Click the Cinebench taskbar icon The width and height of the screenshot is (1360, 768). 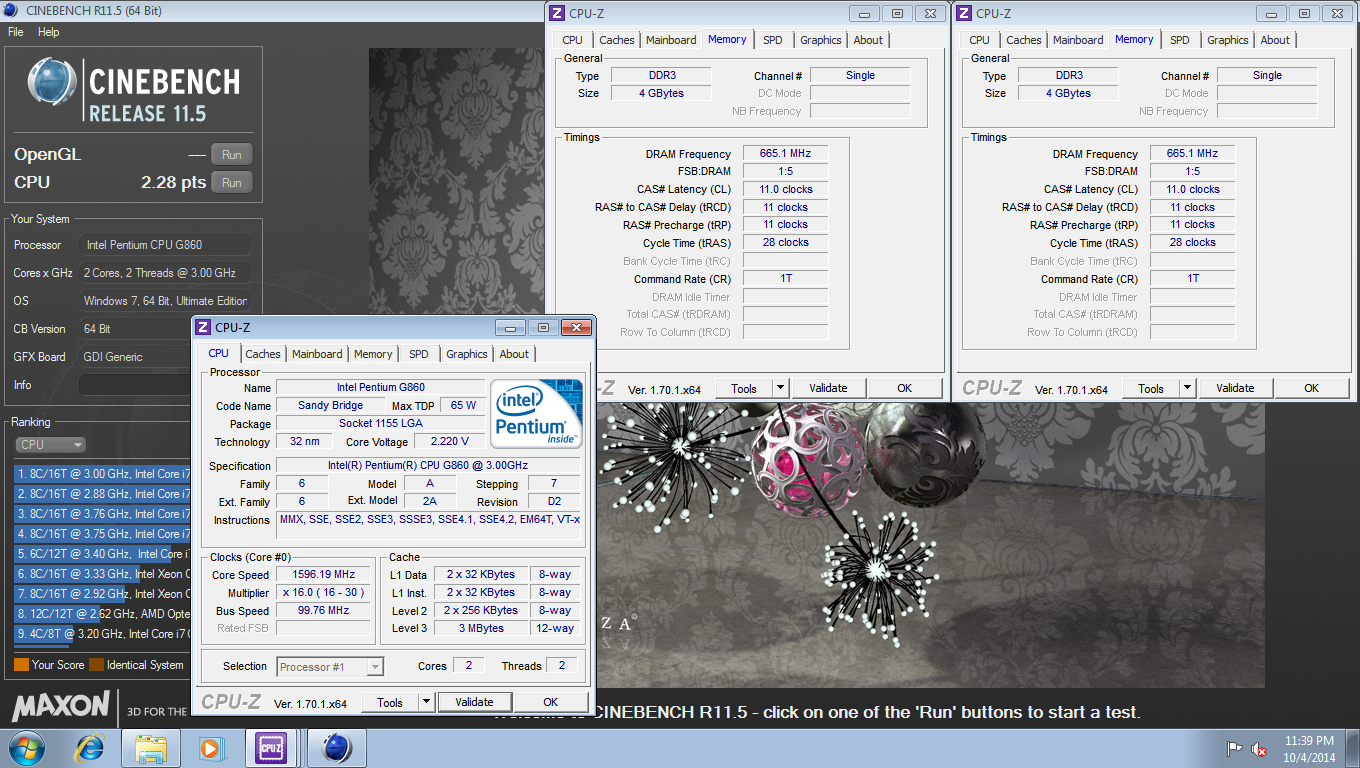(x=336, y=748)
